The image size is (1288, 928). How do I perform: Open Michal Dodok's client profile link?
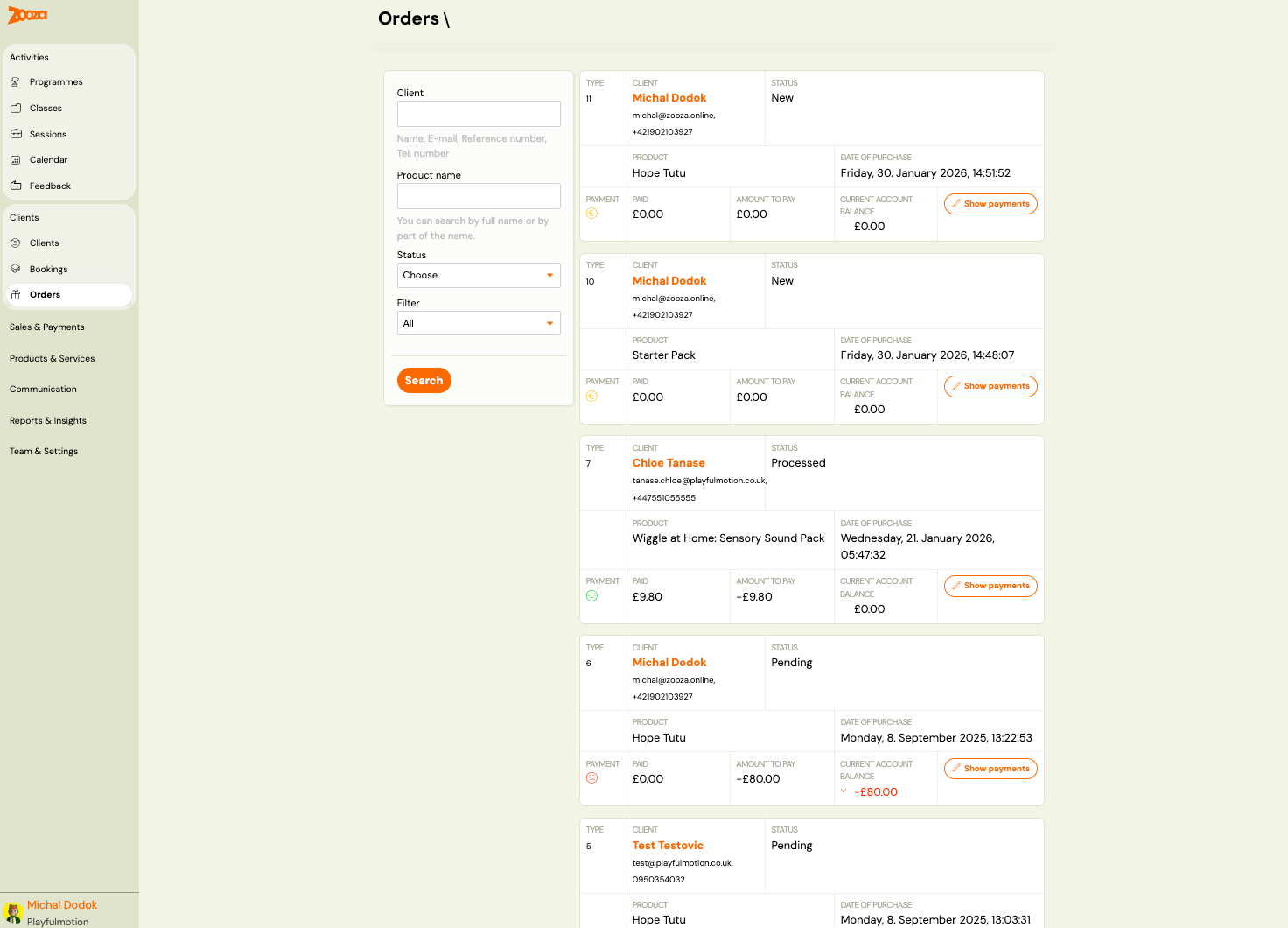(669, 97)
